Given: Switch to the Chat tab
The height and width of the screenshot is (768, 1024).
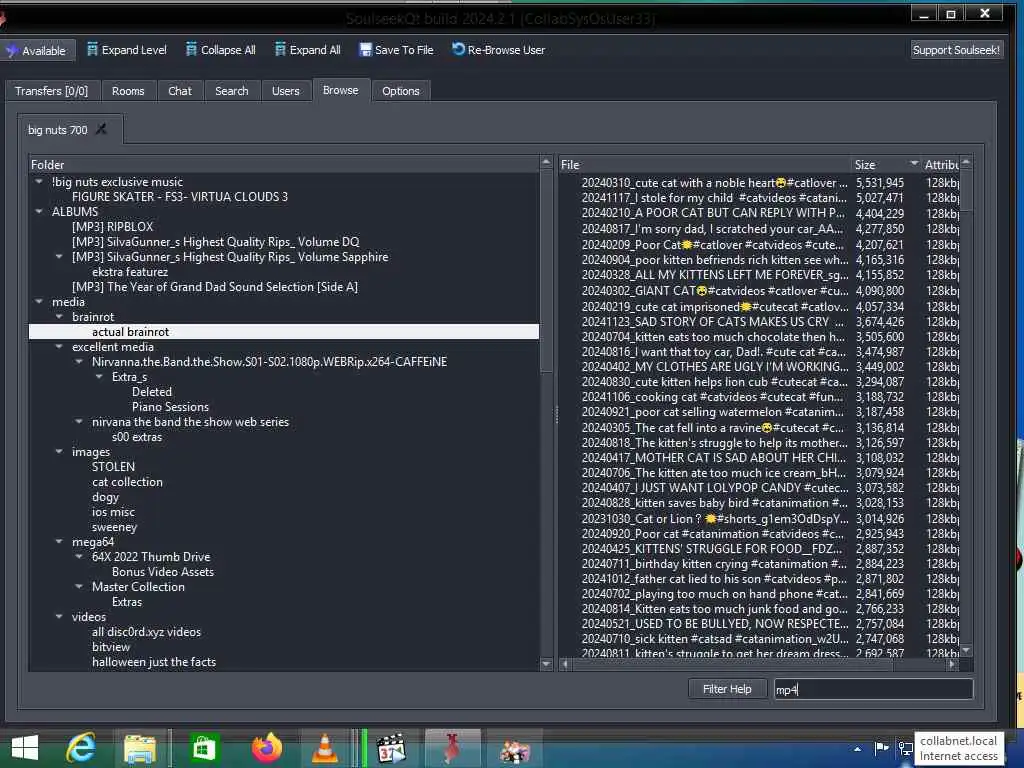Looking at the screenshot, I should pos(180,91).
